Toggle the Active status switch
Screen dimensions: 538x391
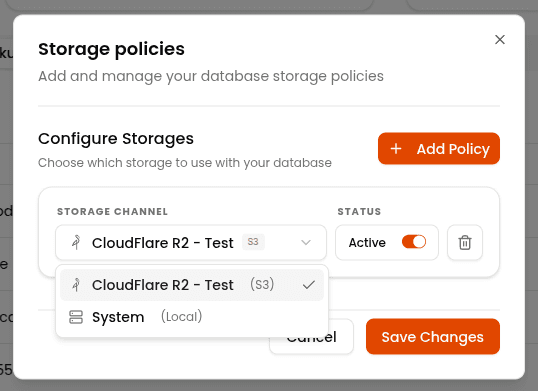[414, 242]
